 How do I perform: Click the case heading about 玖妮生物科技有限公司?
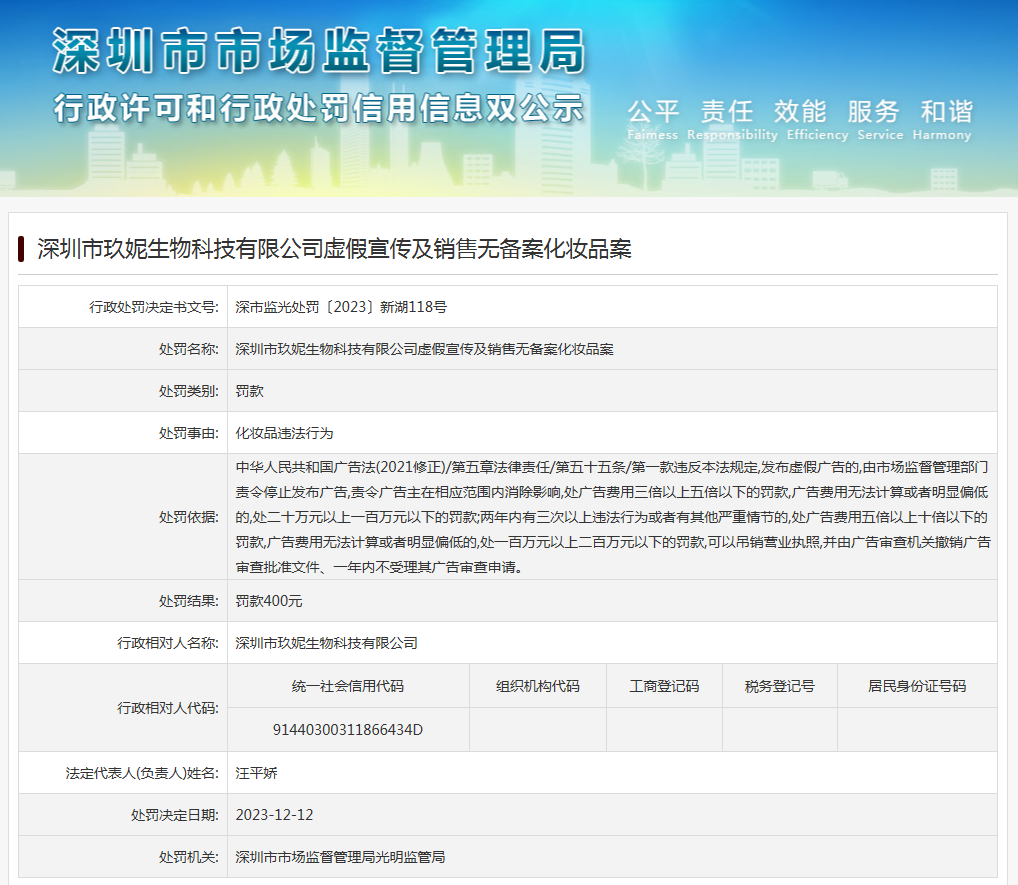click(x=334, y=249)
